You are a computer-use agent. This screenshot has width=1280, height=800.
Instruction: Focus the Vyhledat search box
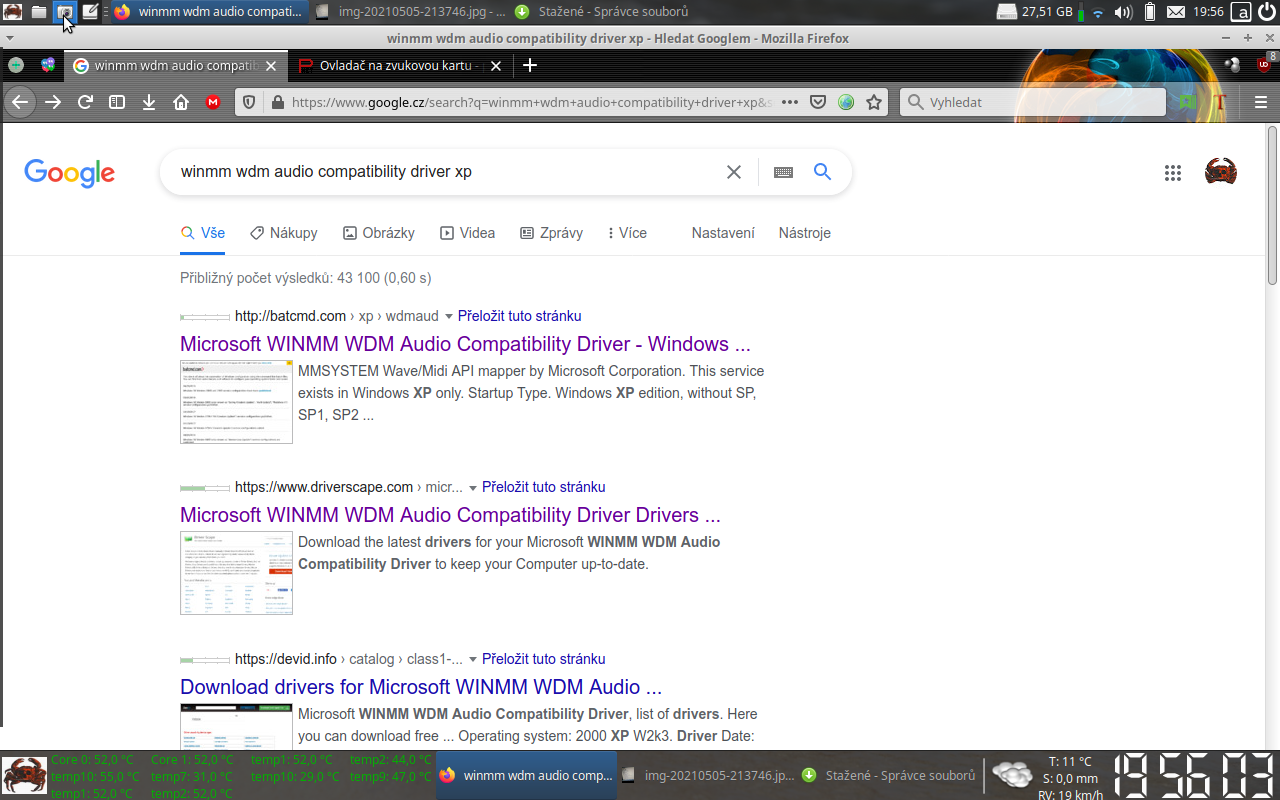(x=1033, y=102)
